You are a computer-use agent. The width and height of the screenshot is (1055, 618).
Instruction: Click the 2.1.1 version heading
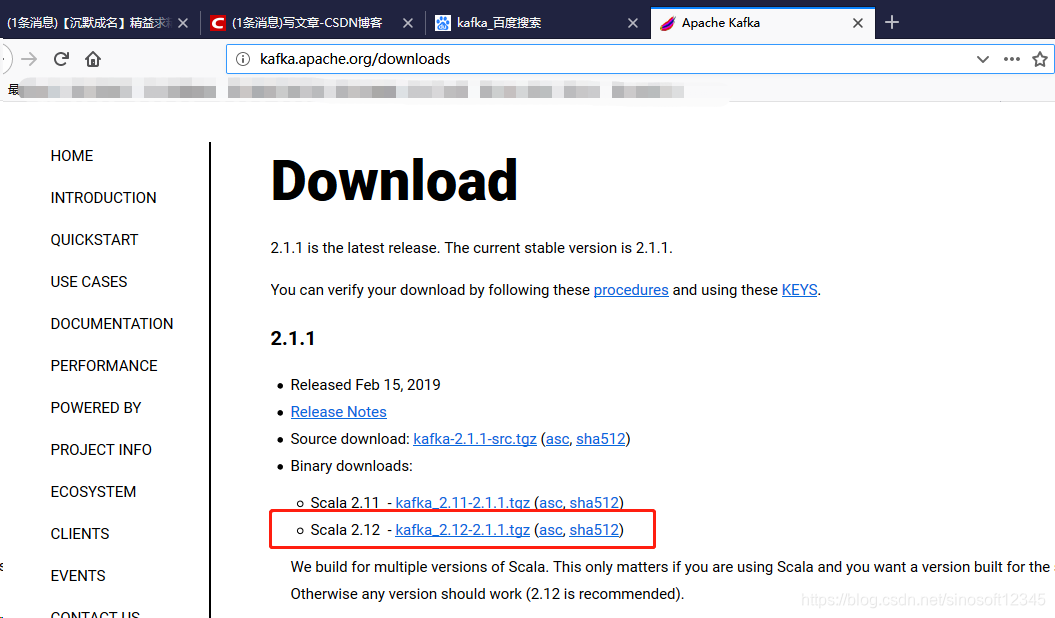[293, 338]
